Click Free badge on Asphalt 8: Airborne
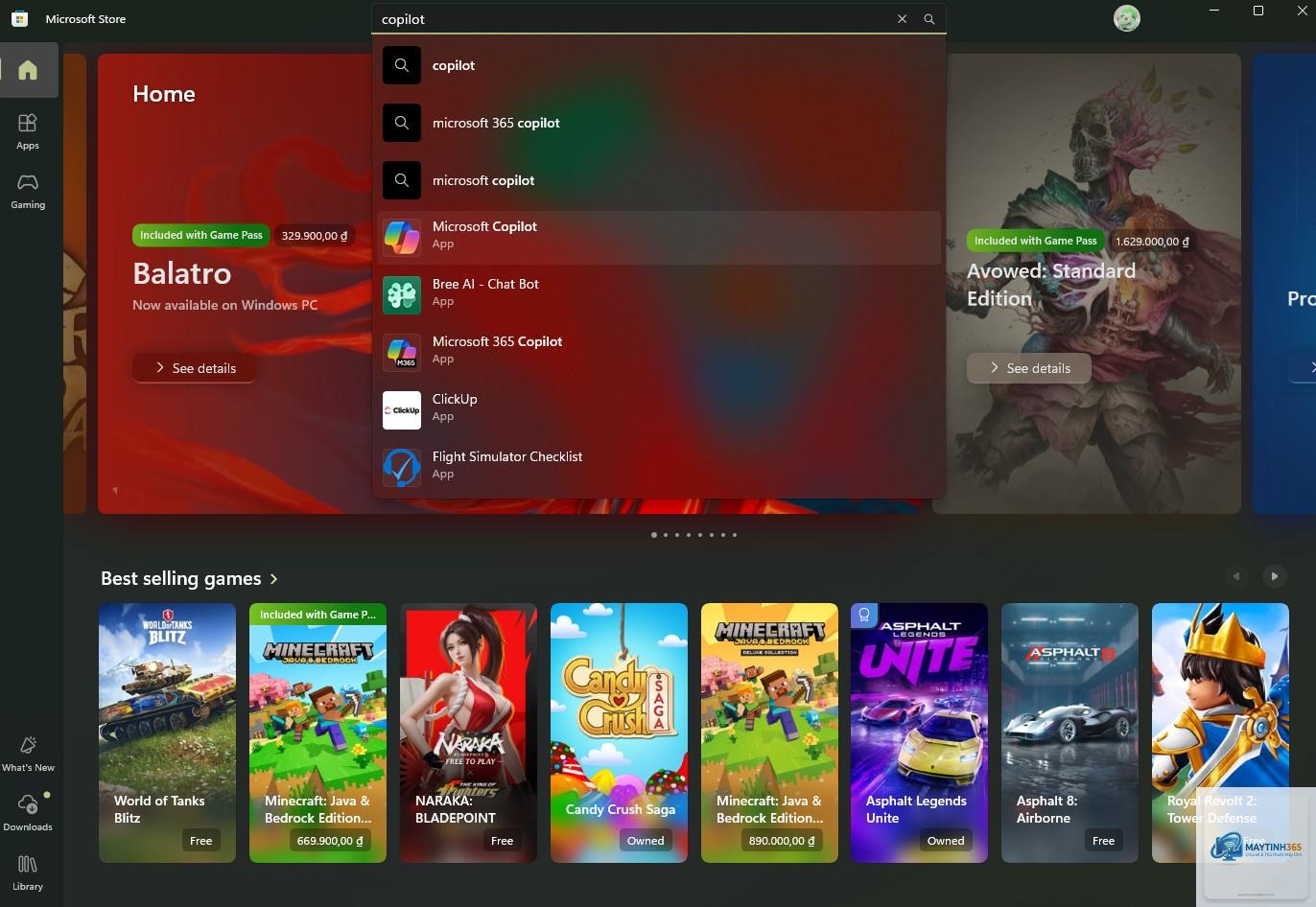Screen dimensions: 1316x907 [1104, 841]
